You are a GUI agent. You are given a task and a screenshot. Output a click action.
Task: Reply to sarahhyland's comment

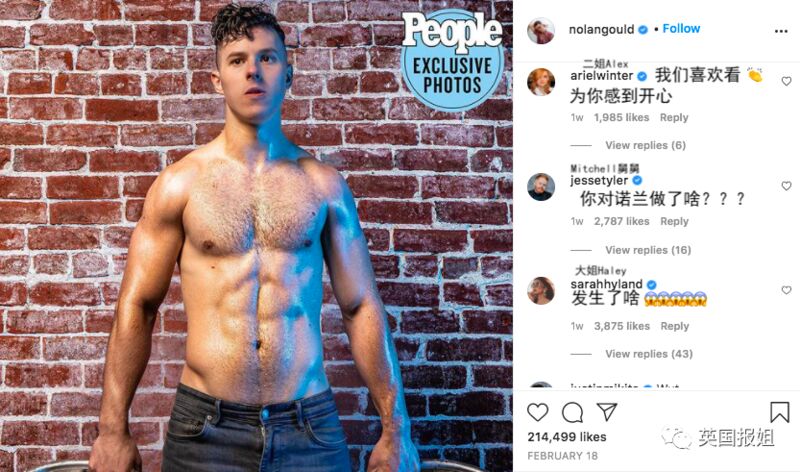tap(674, 326)
